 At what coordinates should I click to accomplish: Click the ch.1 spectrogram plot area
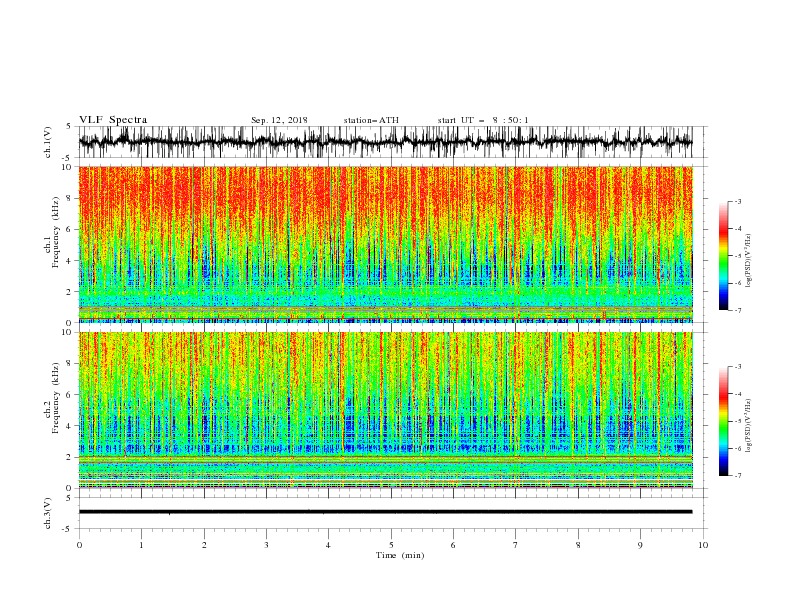pyautogui.click(x=385, y=244)
